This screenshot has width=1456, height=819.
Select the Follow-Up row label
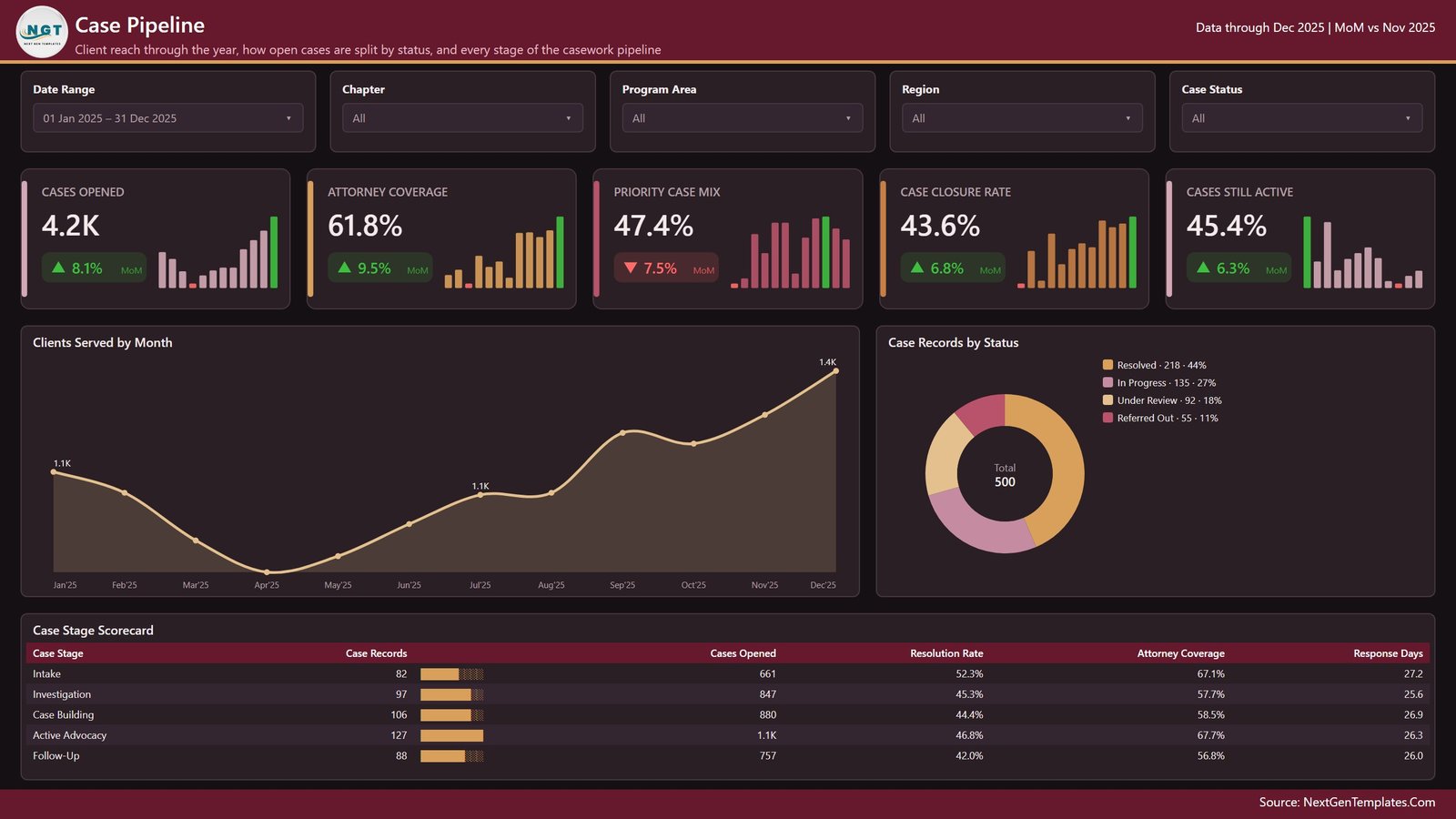[56, 756]
